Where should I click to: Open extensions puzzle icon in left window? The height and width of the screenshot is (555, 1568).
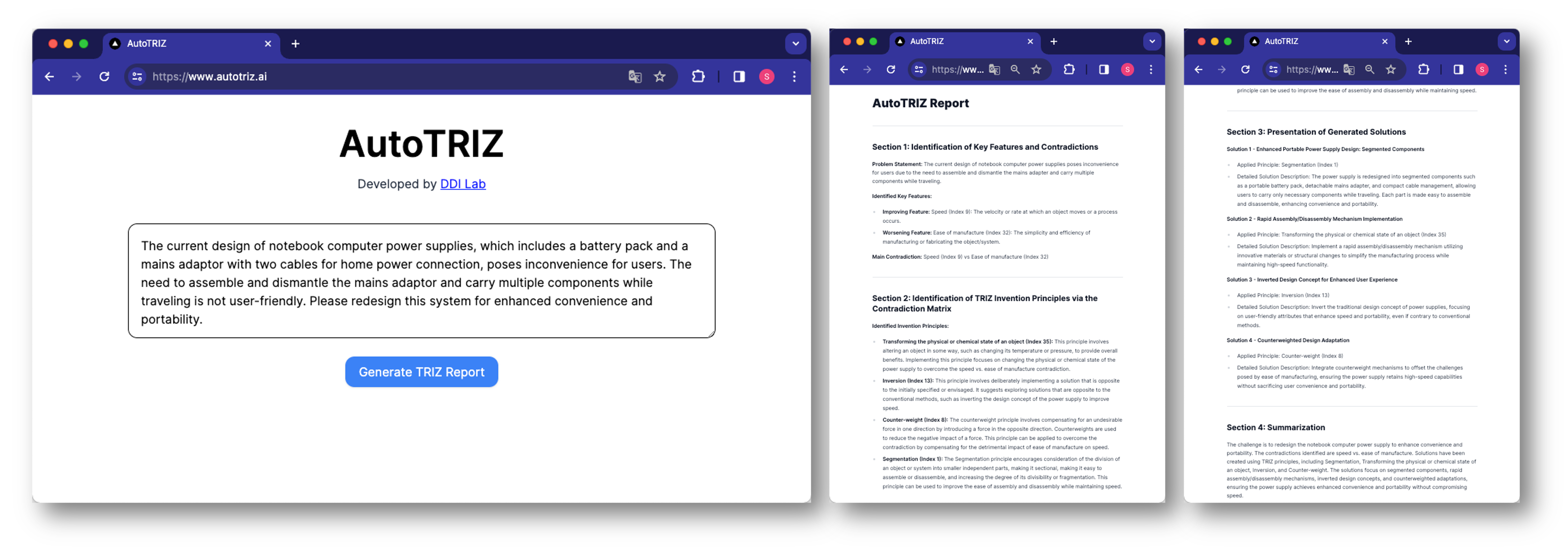point(698,77)
